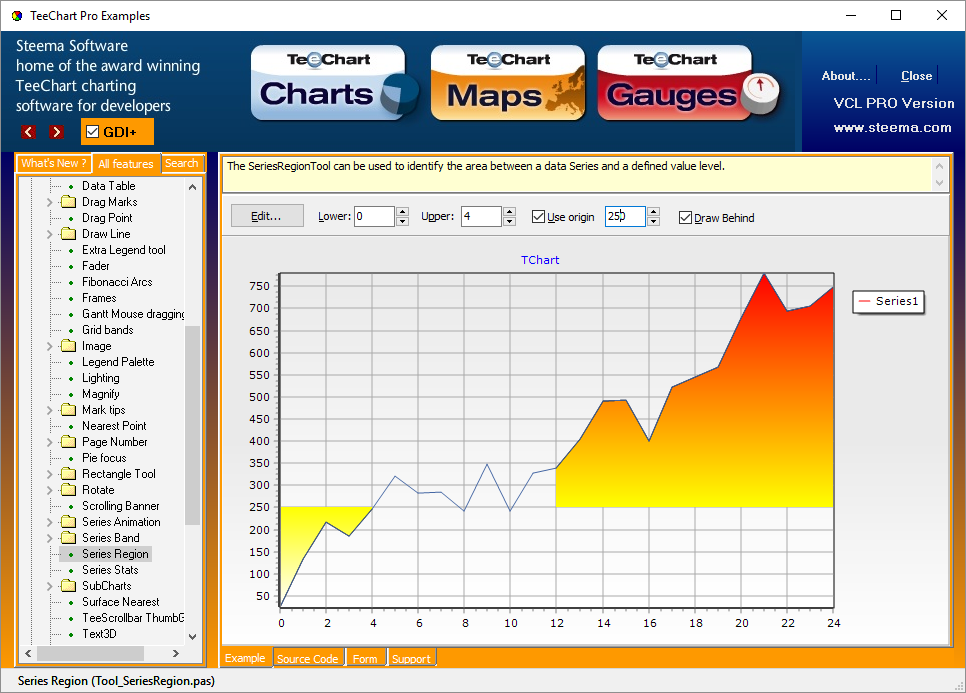Screen dimensions: 966x693
Task: Click the tree horizontal scrollbar right arrow
Action: pyautogui.click(x=176, y=653)
